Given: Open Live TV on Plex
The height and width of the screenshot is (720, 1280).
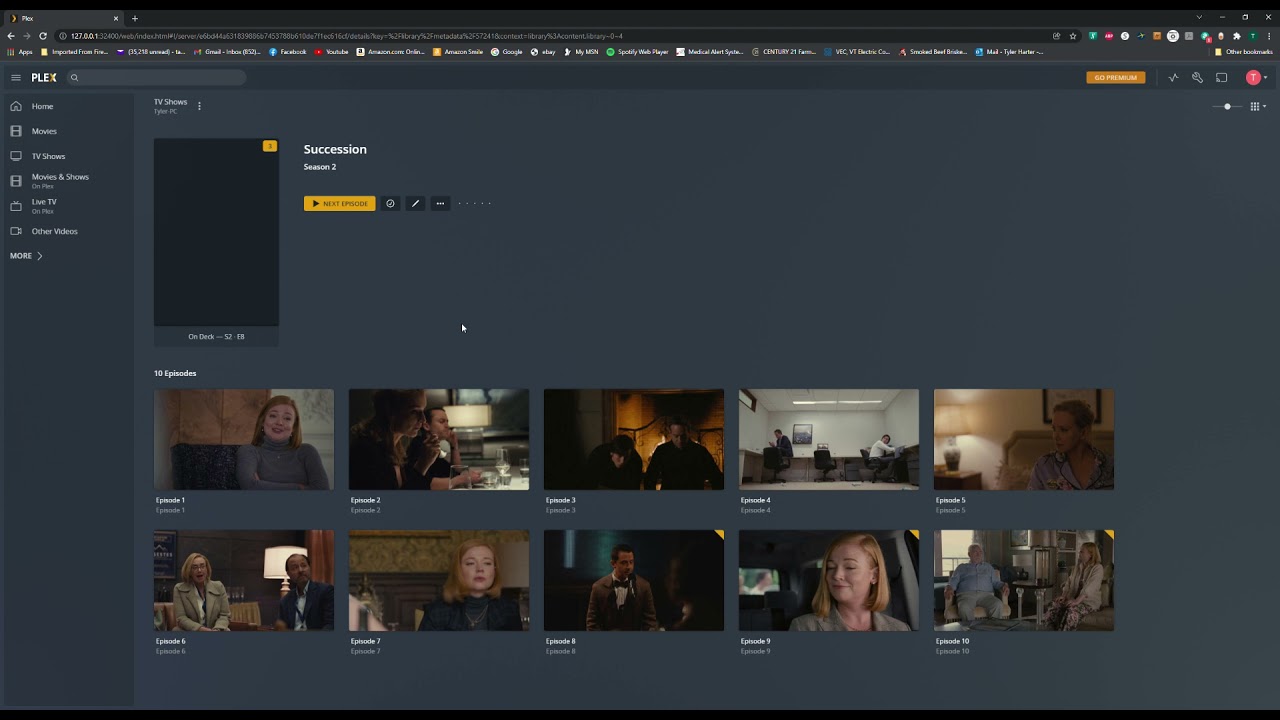Looking at the screenshot, I should point(44,205).
